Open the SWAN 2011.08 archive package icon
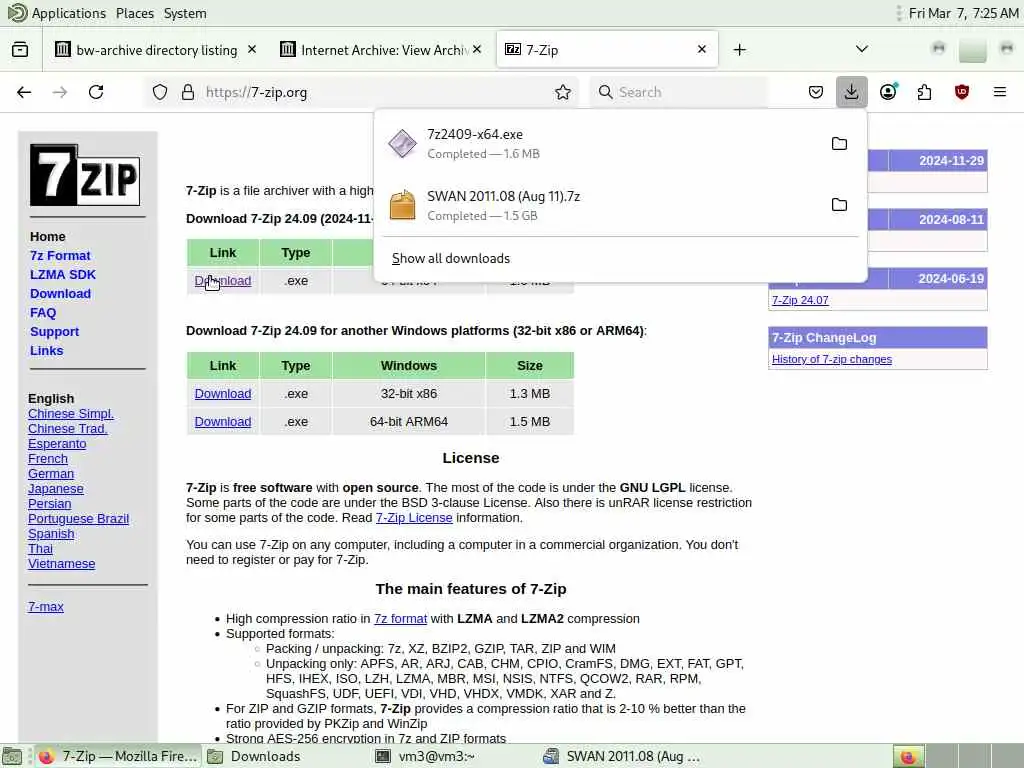This screenshot has height=768, width=1024. coord(402,205)
